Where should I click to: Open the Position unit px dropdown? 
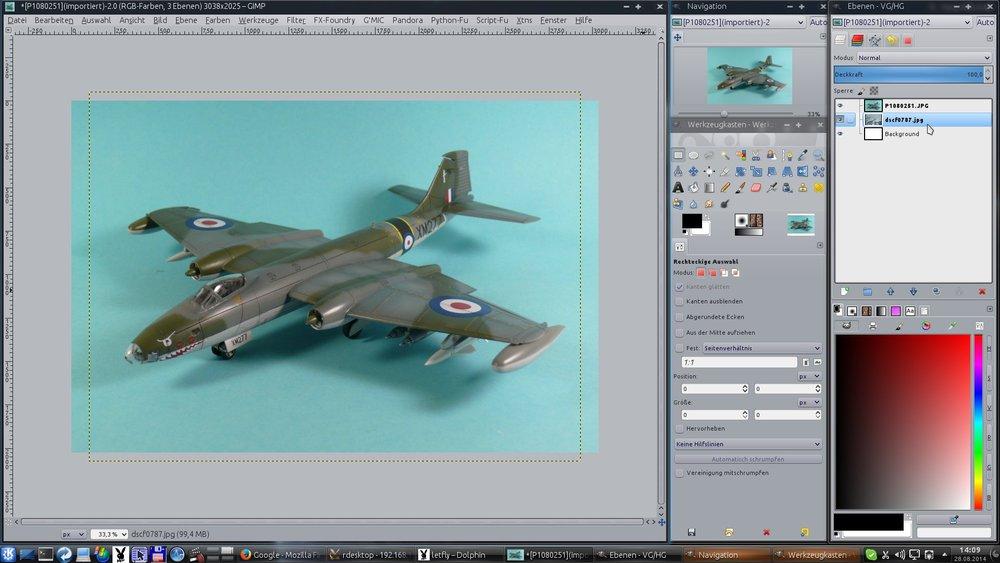809,376
